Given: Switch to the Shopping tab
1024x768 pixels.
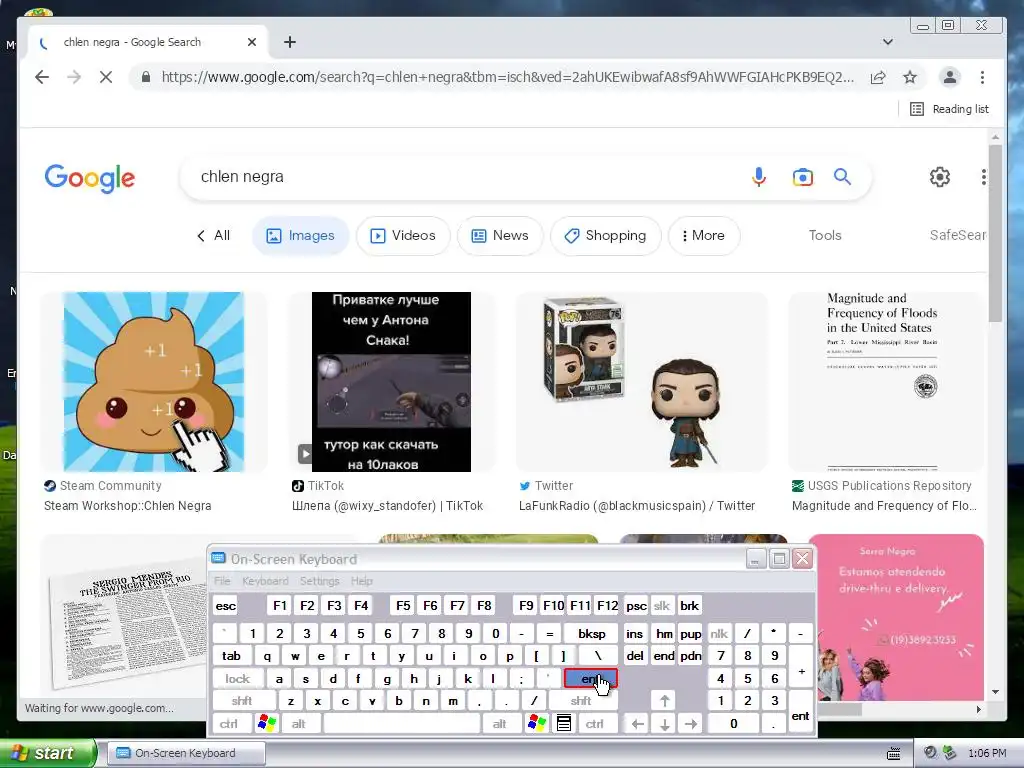Looking at the screenshot, I should [x=605, y=236].
